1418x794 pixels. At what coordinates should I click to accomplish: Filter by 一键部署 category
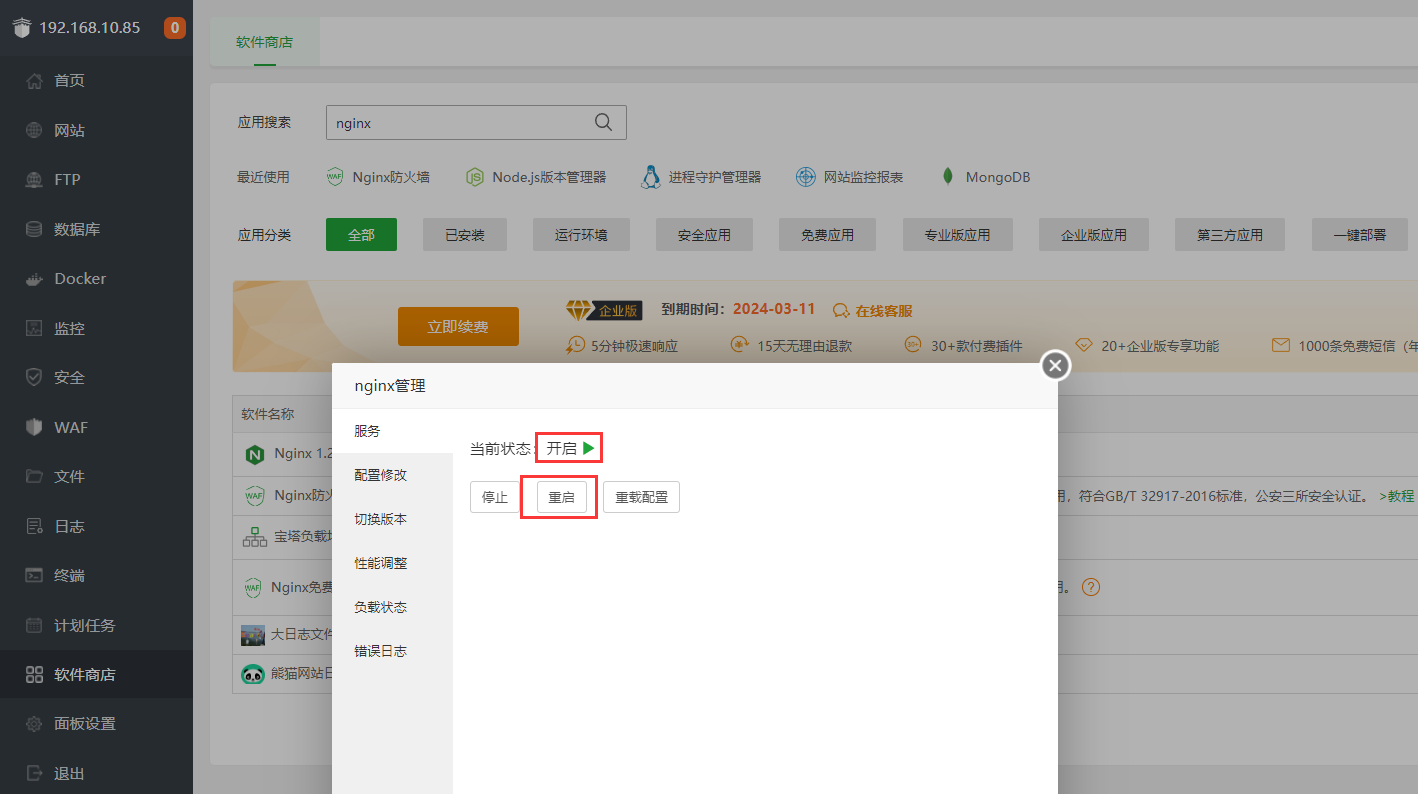[1360, 235]
